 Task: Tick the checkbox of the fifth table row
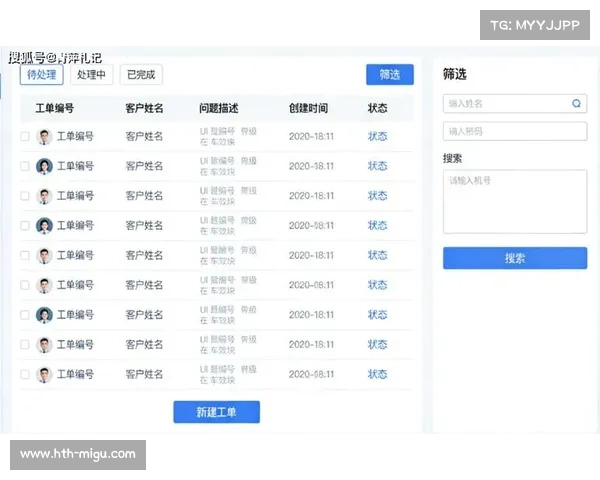(x=25, y=255)
